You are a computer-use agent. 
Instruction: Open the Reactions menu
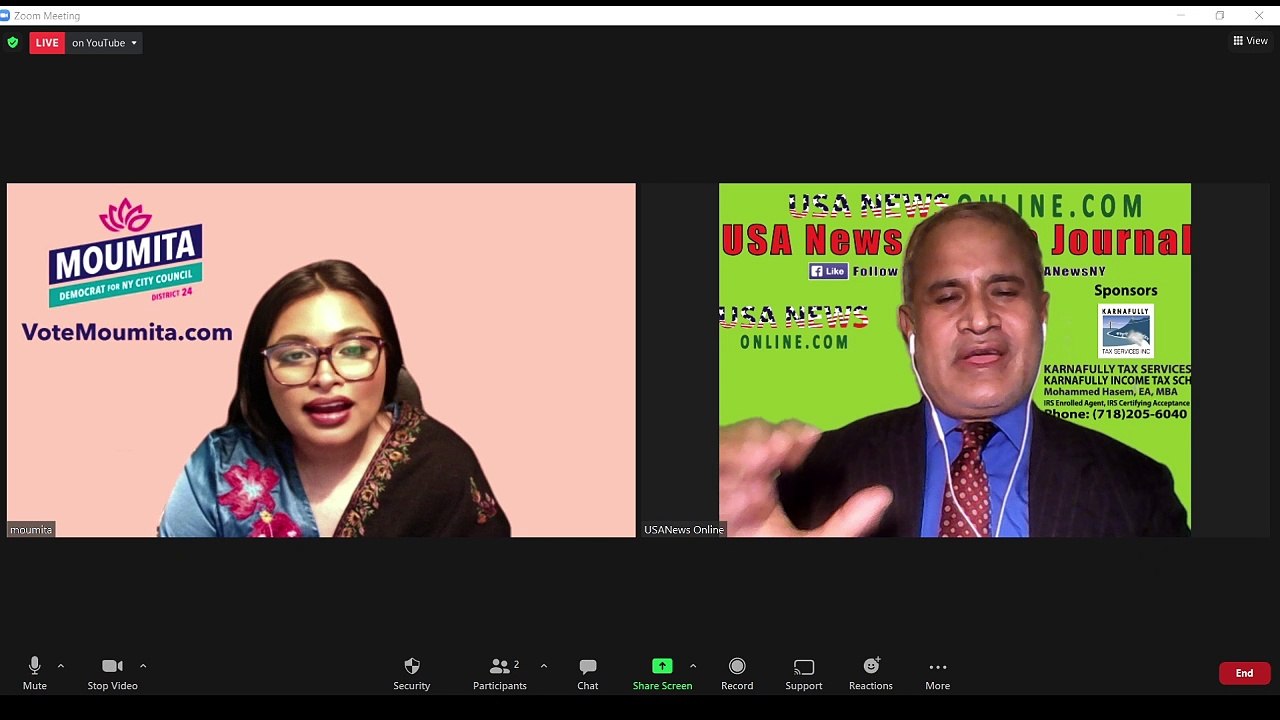(x=871, y=674)
